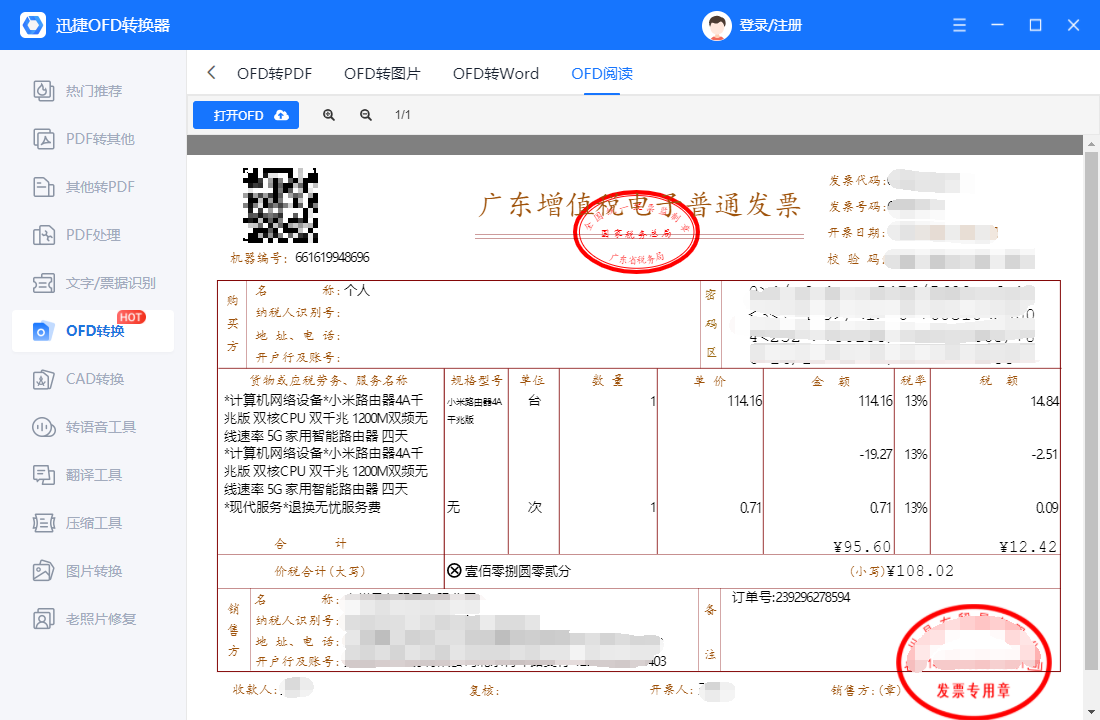Open the 翻译工具 section

point(91,475)
